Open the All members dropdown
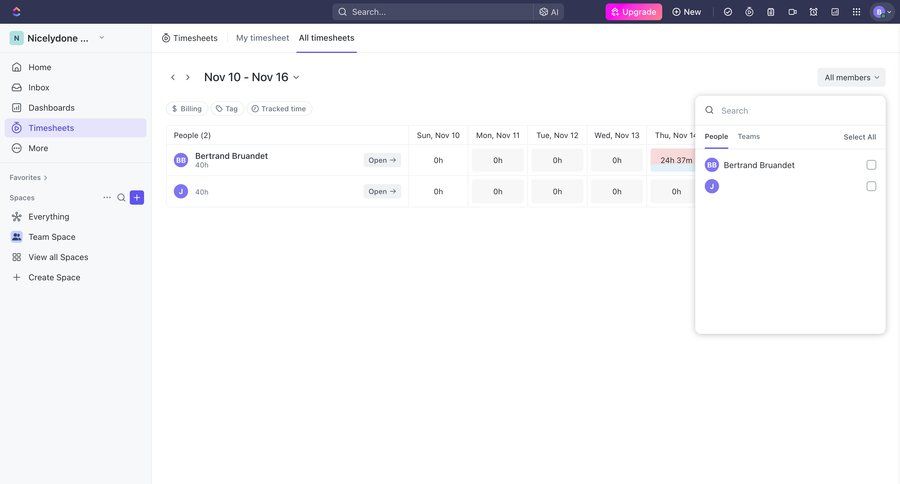 pos(851,78)
